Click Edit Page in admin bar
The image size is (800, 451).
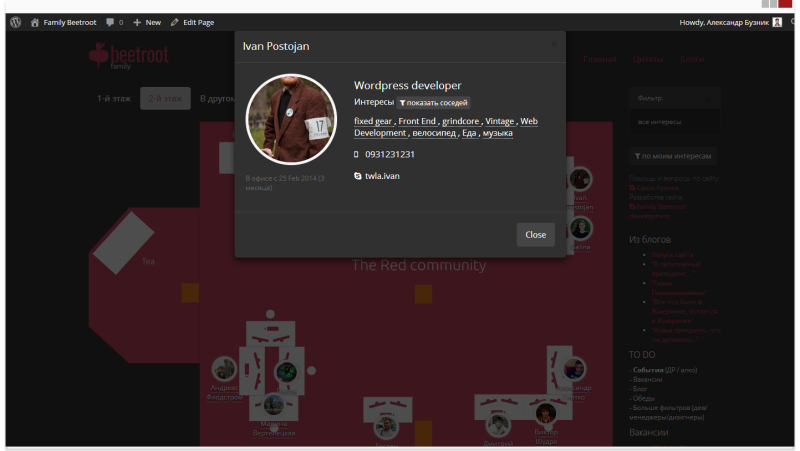pyautogui.click(x=192, y=22)
